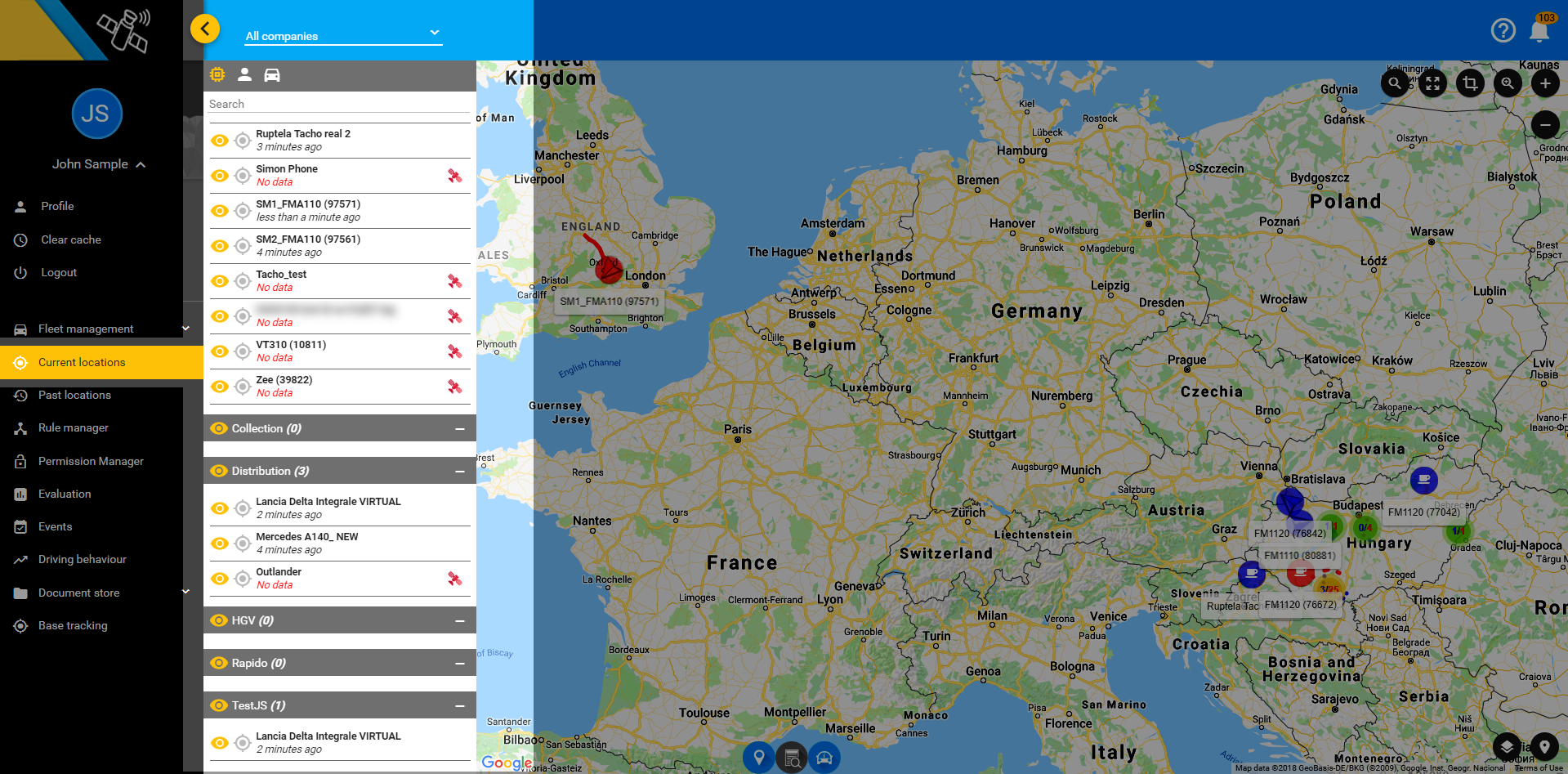Open Past locations menu item
This screenshot has height=774, width=1568.
74,395
